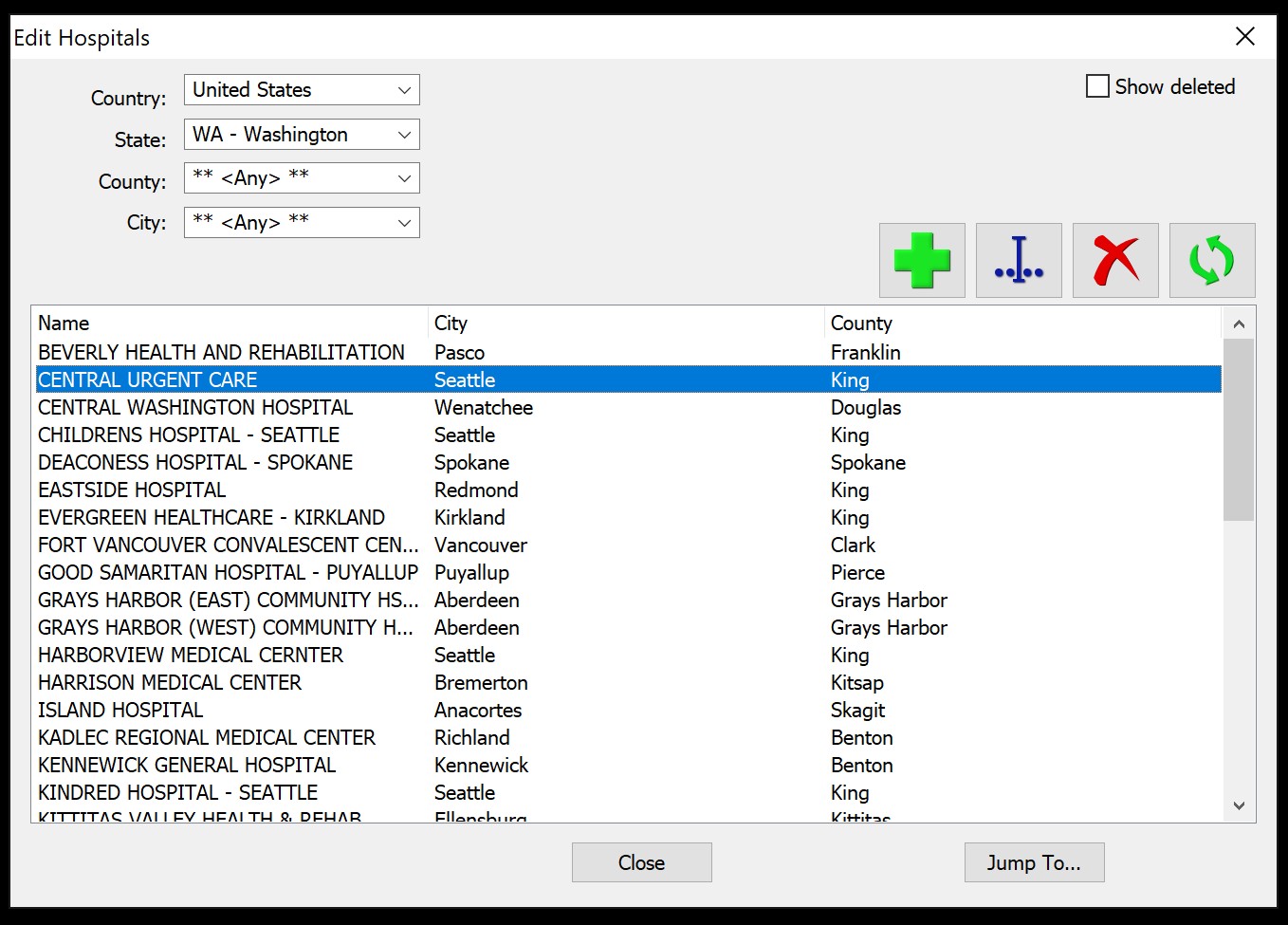Image resolution: width=1288 pixels, height=925 pixels.
Task: Select KINDRED HOSPITAL - SEATTLE row
Action: [627, 792]
